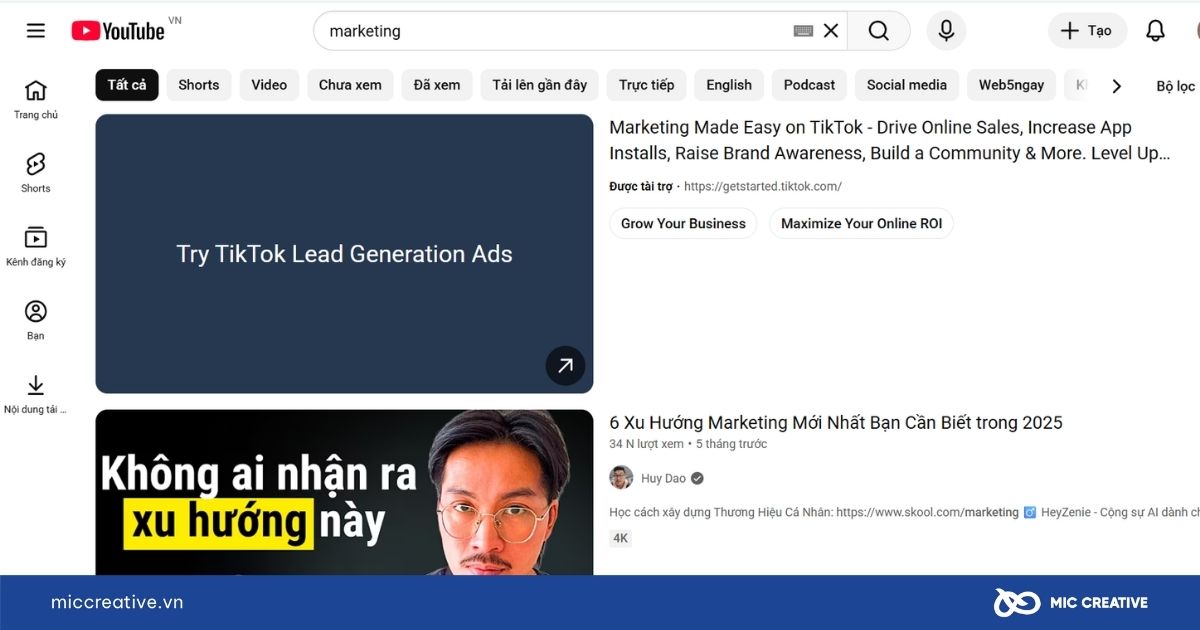
Task: Select the Tất cả tab
Action: 126,85
